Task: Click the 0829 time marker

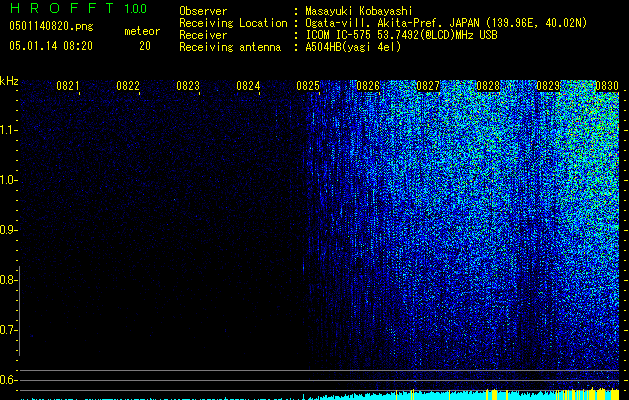Action: [548, 85]
